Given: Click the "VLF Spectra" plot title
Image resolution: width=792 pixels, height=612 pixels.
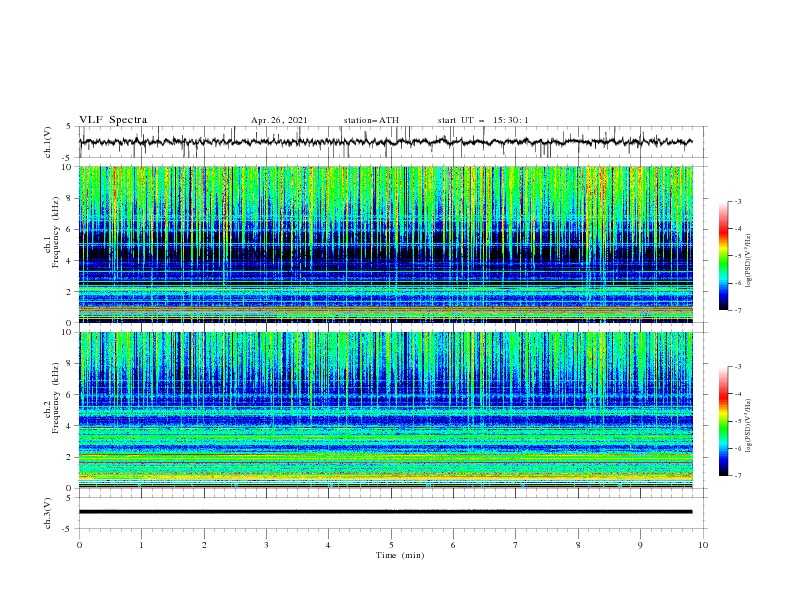Looking at the screenshot, I should tap(113, 120).
